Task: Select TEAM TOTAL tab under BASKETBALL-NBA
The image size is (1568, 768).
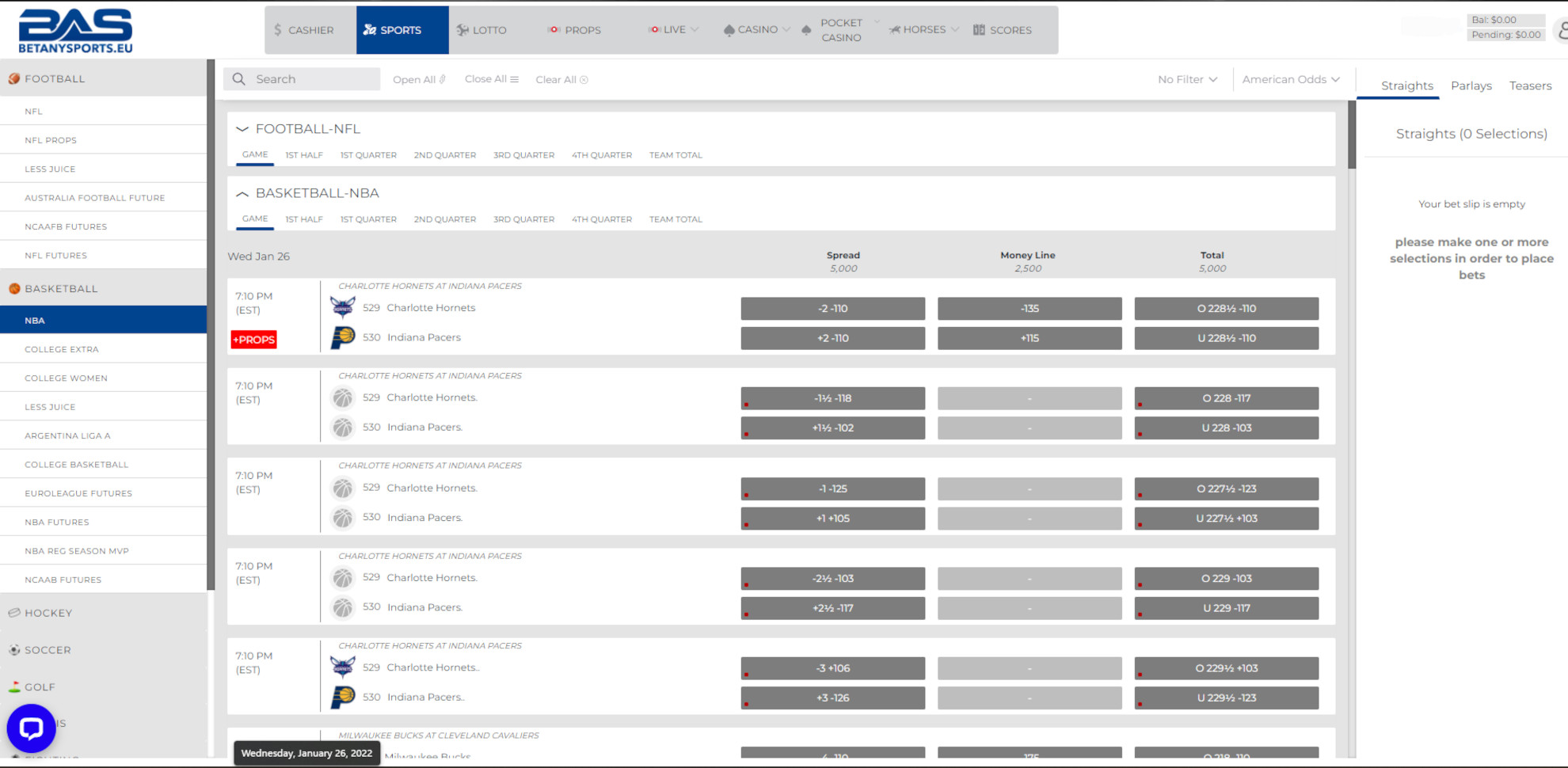Action: point(676,219)
